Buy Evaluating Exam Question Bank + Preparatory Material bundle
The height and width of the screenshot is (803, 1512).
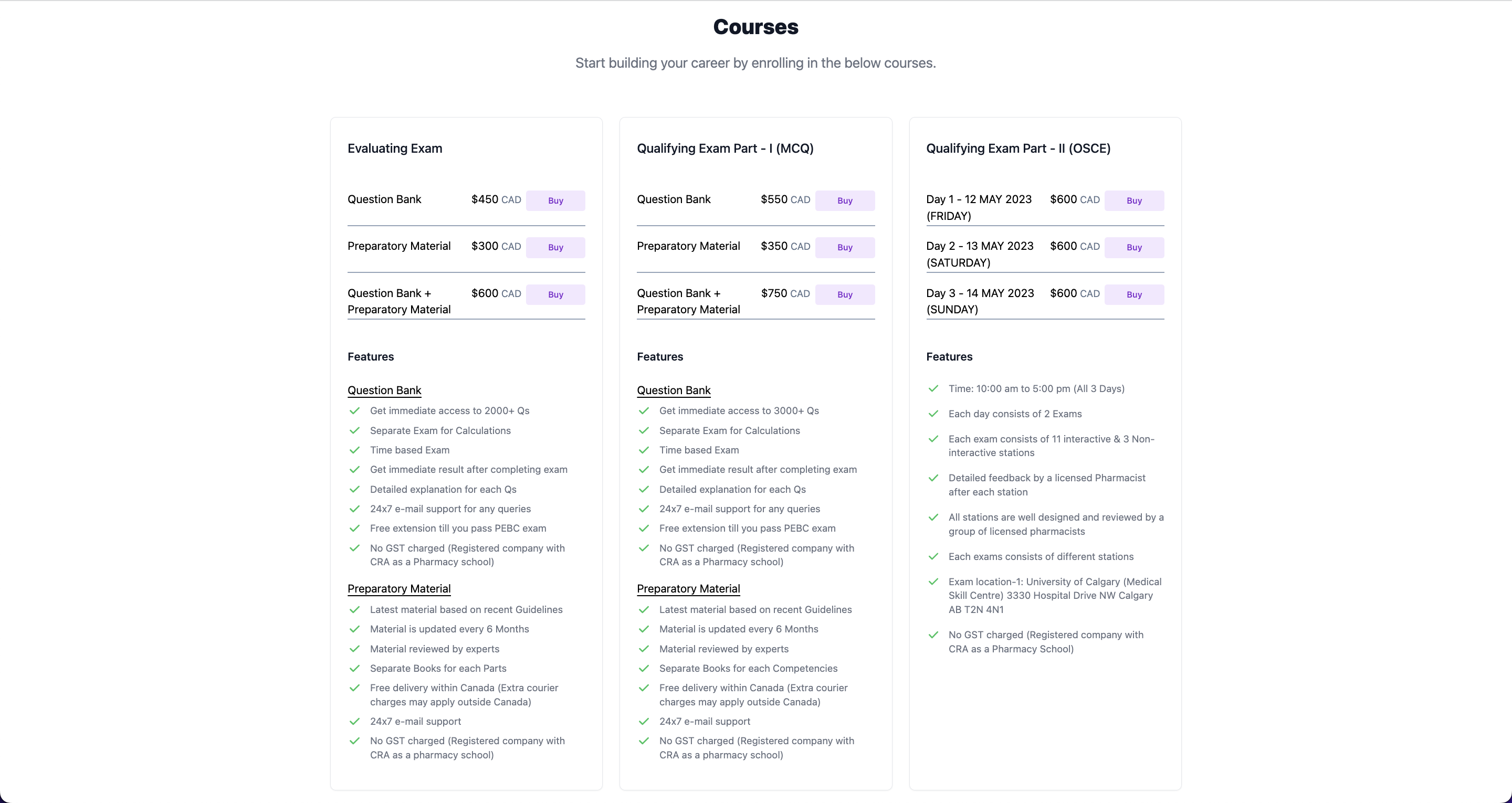(x=555, y=294)
